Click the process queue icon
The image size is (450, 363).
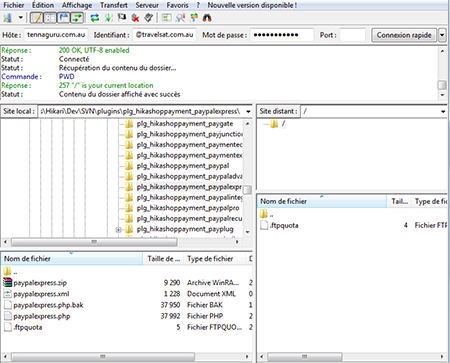pos(108,18)
